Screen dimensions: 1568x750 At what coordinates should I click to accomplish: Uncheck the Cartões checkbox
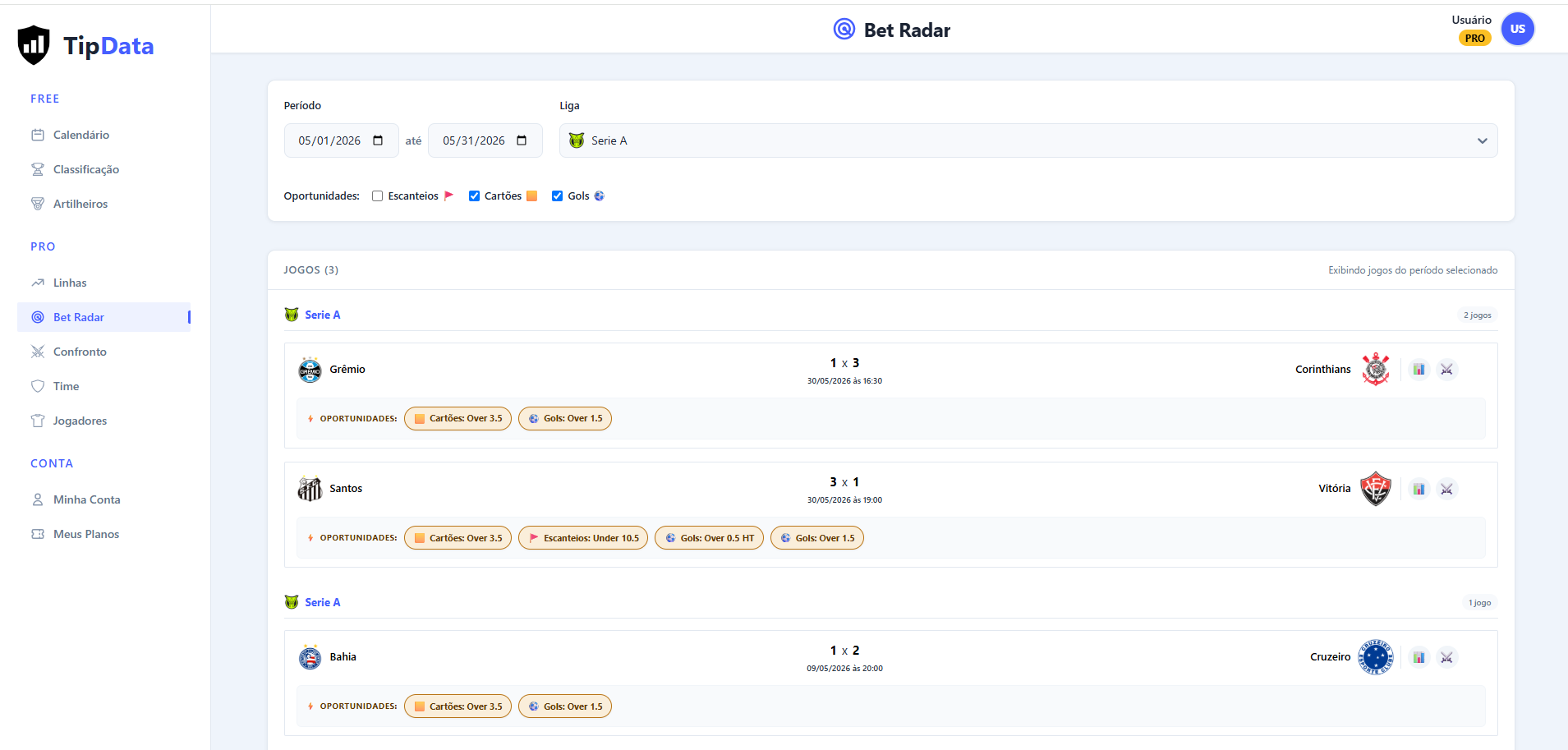(x=474, y=196)
